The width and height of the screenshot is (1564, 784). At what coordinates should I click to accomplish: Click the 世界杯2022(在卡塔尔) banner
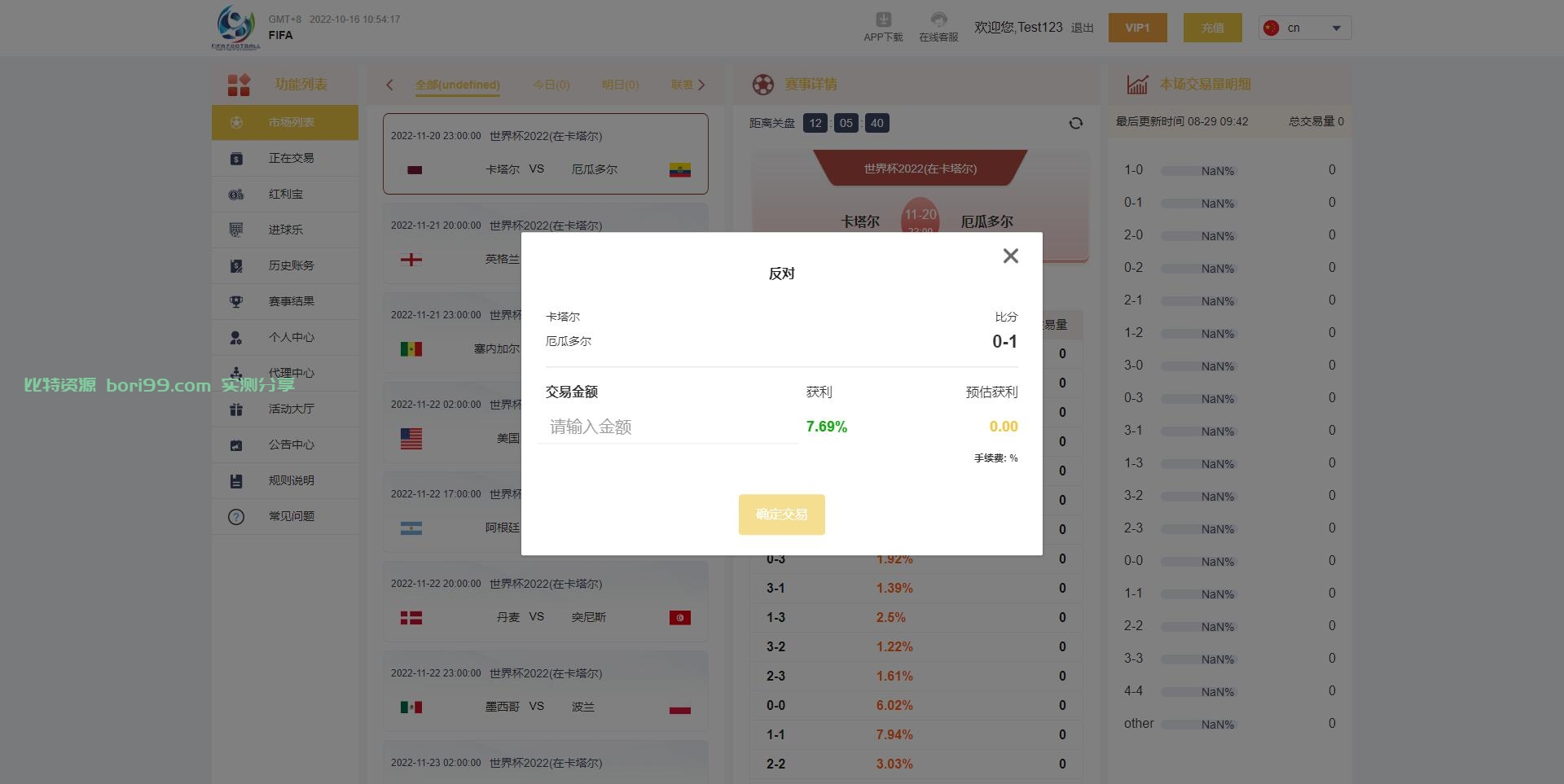pos(920,169)
